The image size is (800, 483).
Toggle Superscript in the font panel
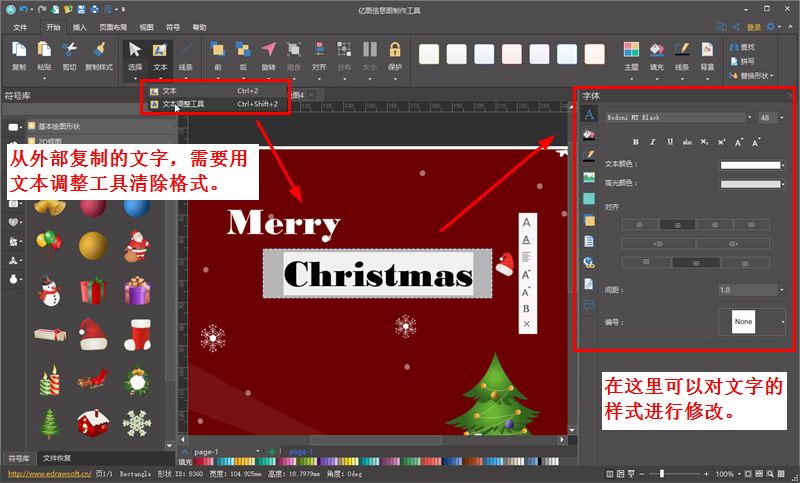(x=721, y=142)
